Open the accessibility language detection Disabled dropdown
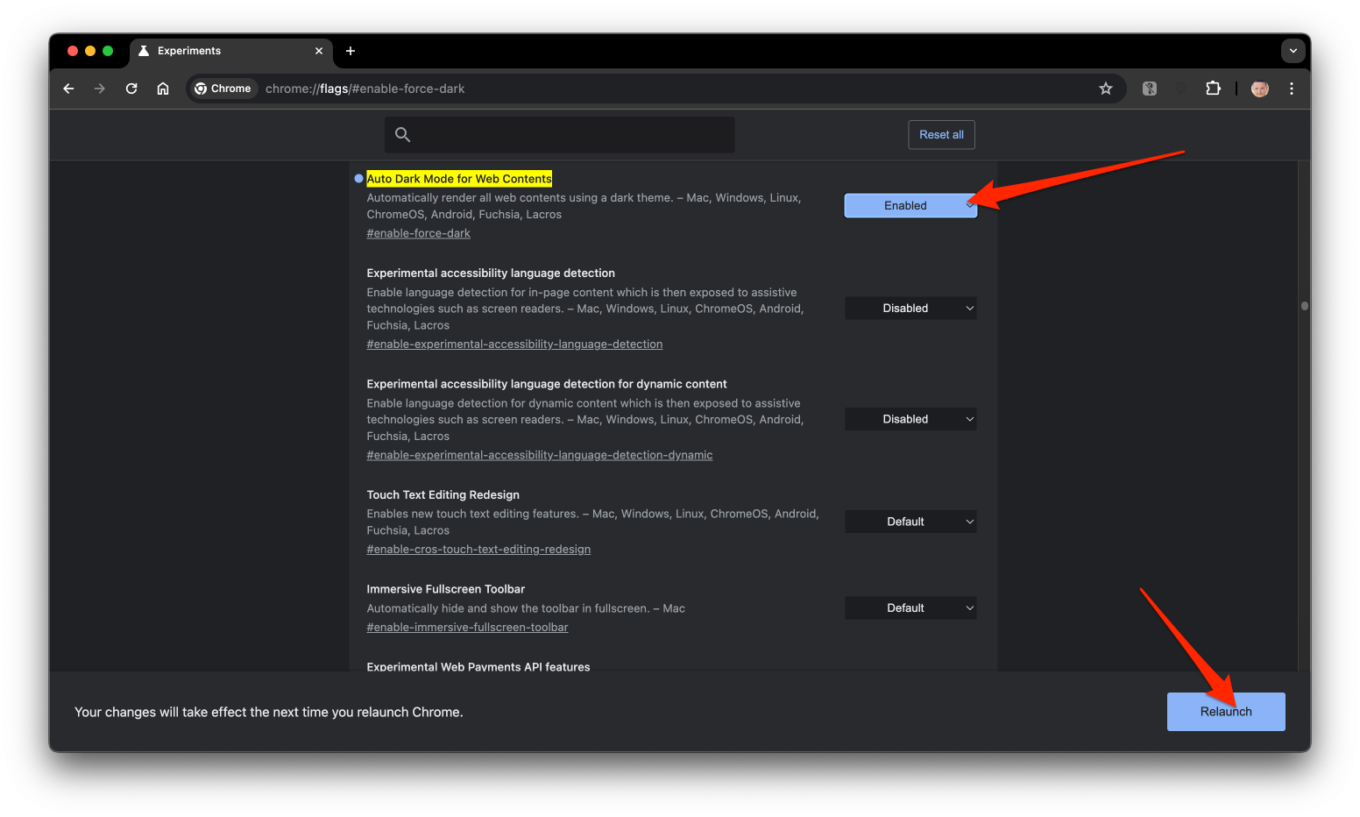The height and width of the screenshot is (817, 1360). pos(910,308)
